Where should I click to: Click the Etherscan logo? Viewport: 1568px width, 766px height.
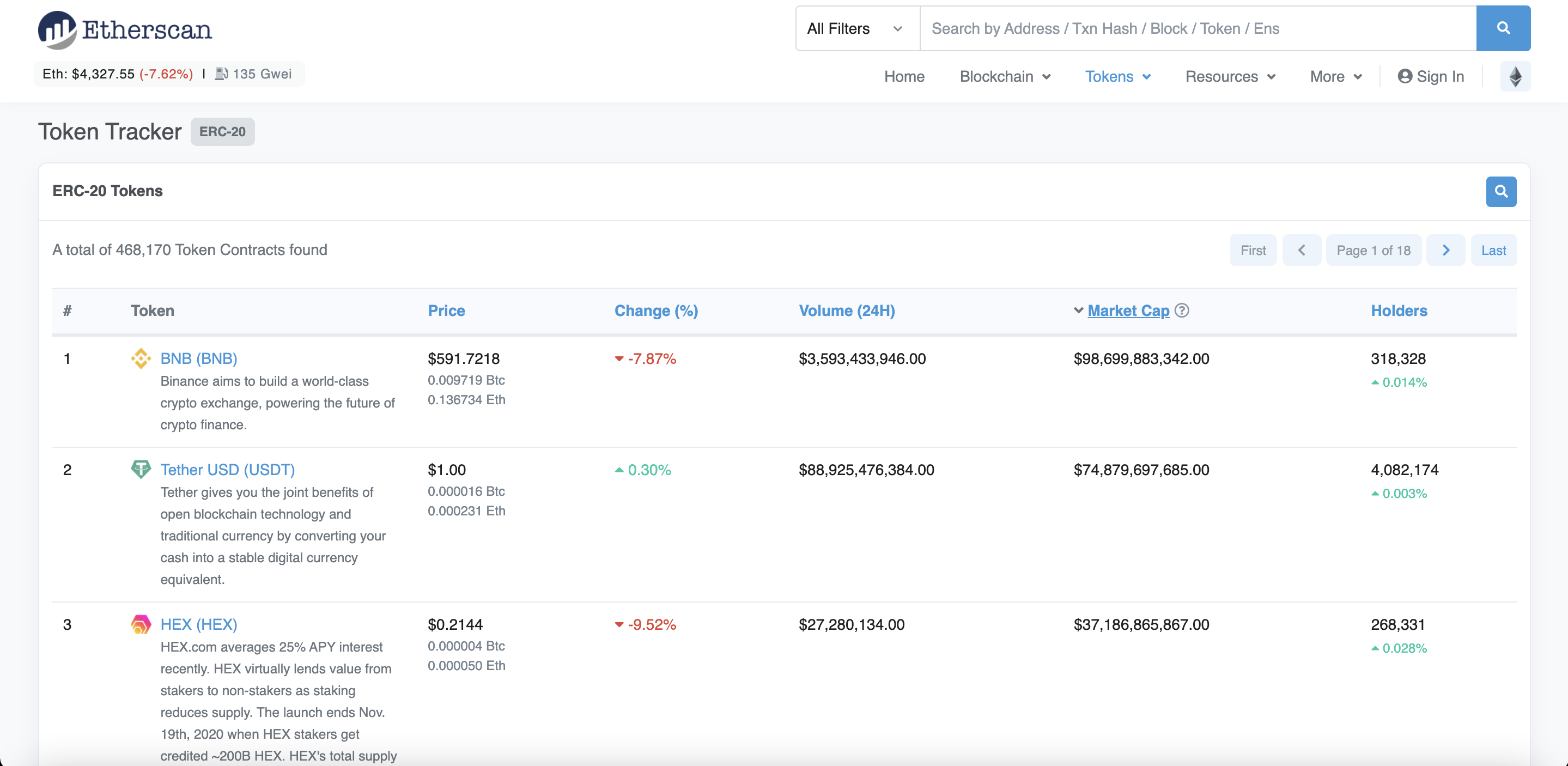[125, 29]
